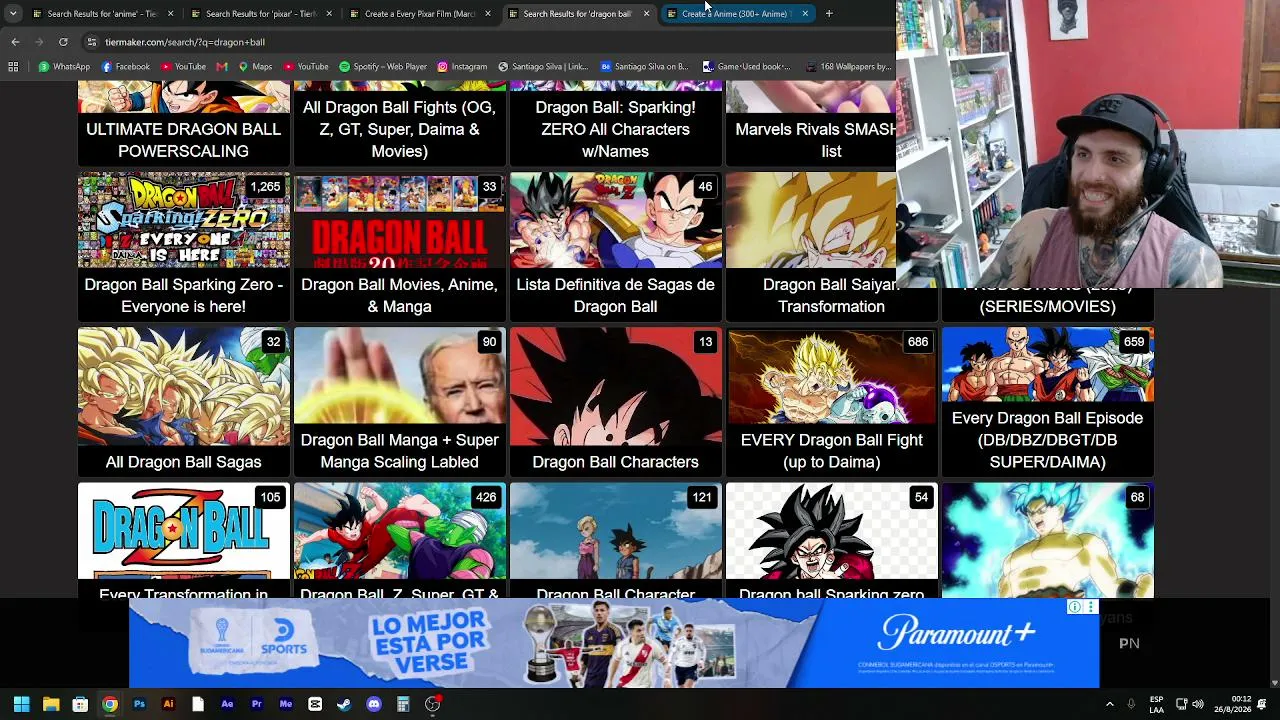The width and height of the screenshot is (1280, 720).
Task: Open Spotify – Web Player bookmark
Action: [x=383, y=67]
